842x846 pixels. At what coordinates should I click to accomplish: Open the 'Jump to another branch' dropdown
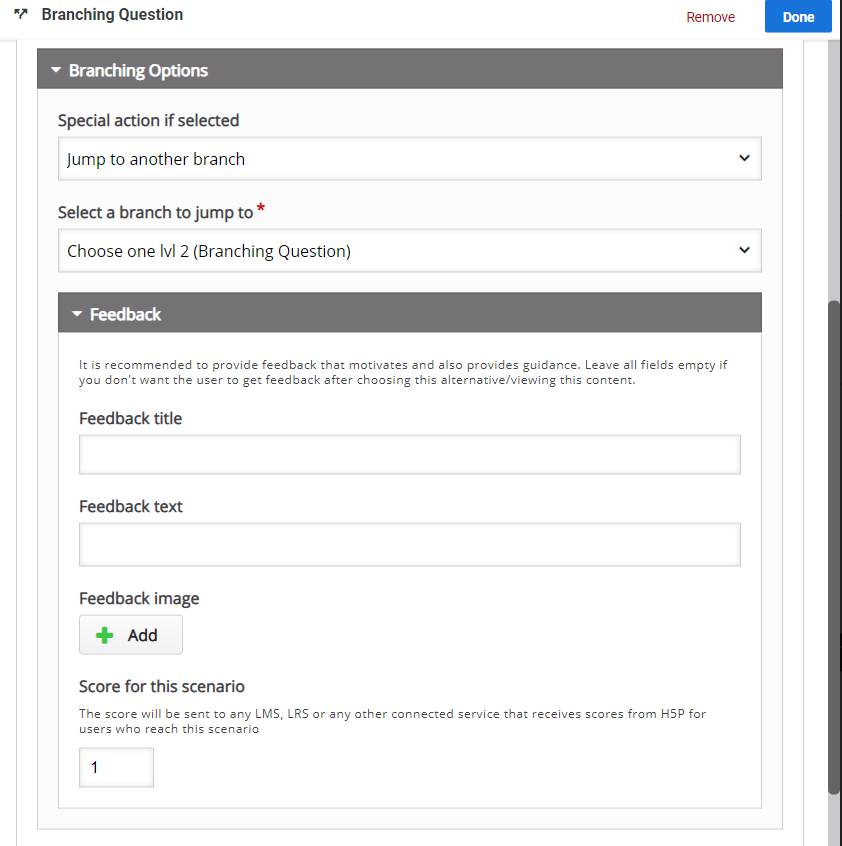point(409,159)
